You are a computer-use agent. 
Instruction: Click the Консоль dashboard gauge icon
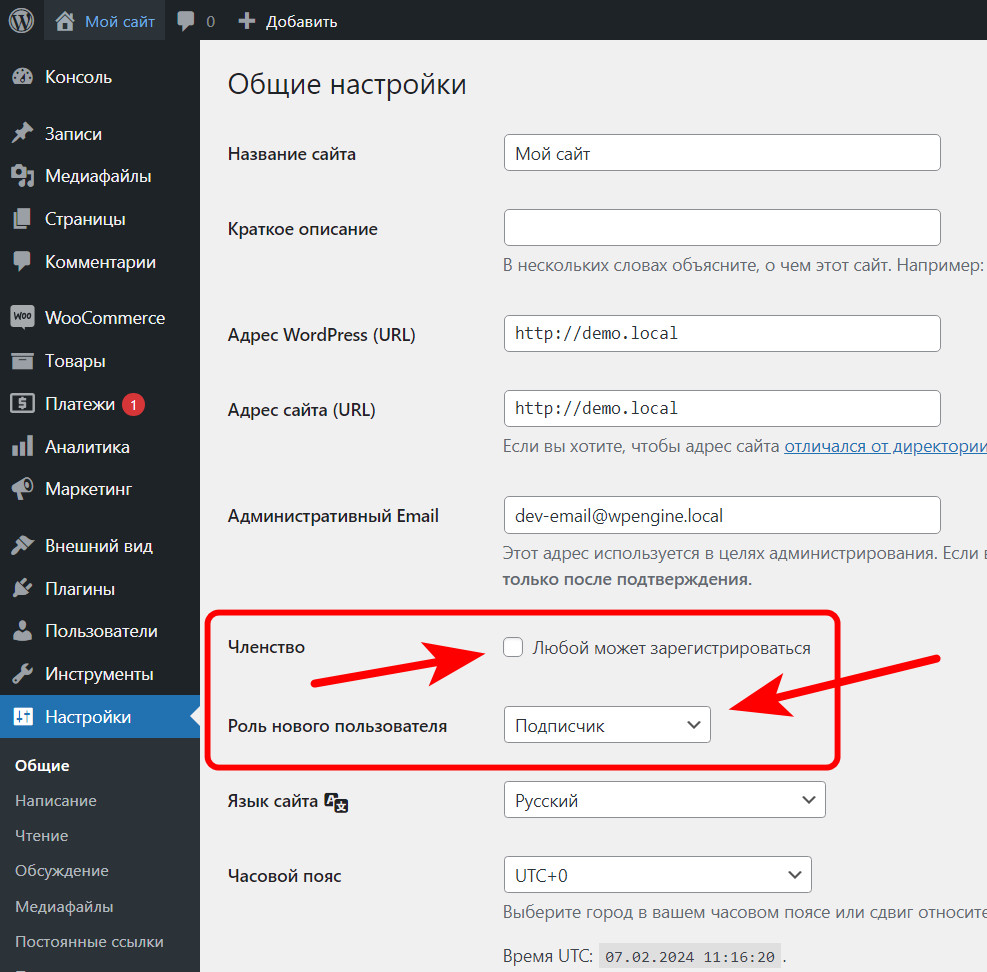coord(23,77)
